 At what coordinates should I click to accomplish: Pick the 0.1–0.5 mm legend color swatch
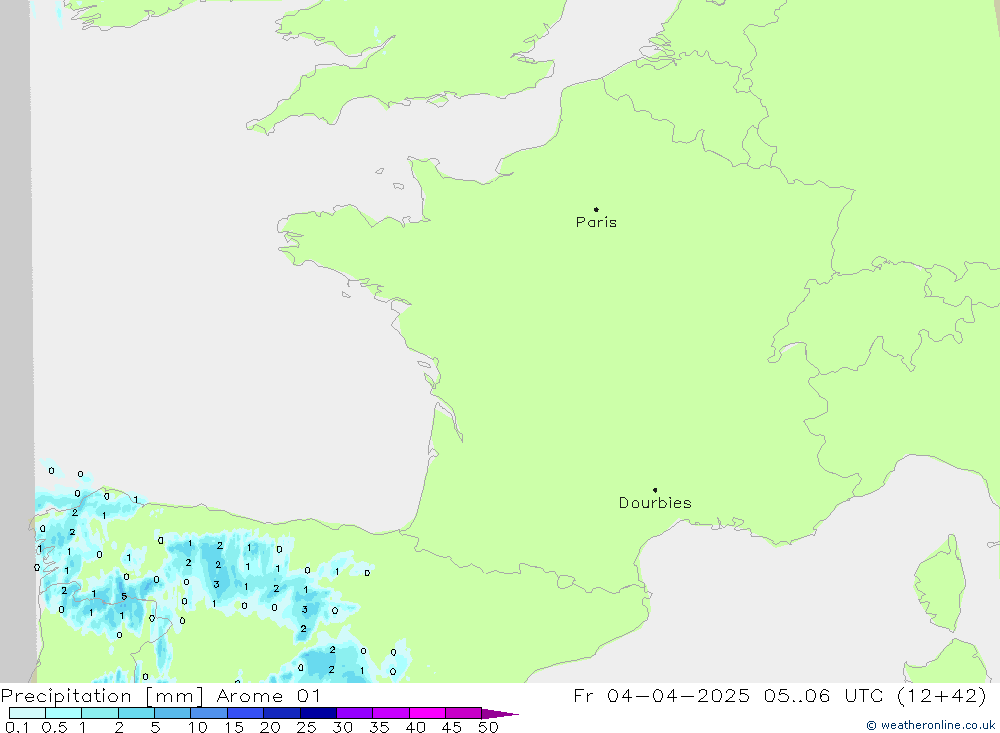(27, 713)
